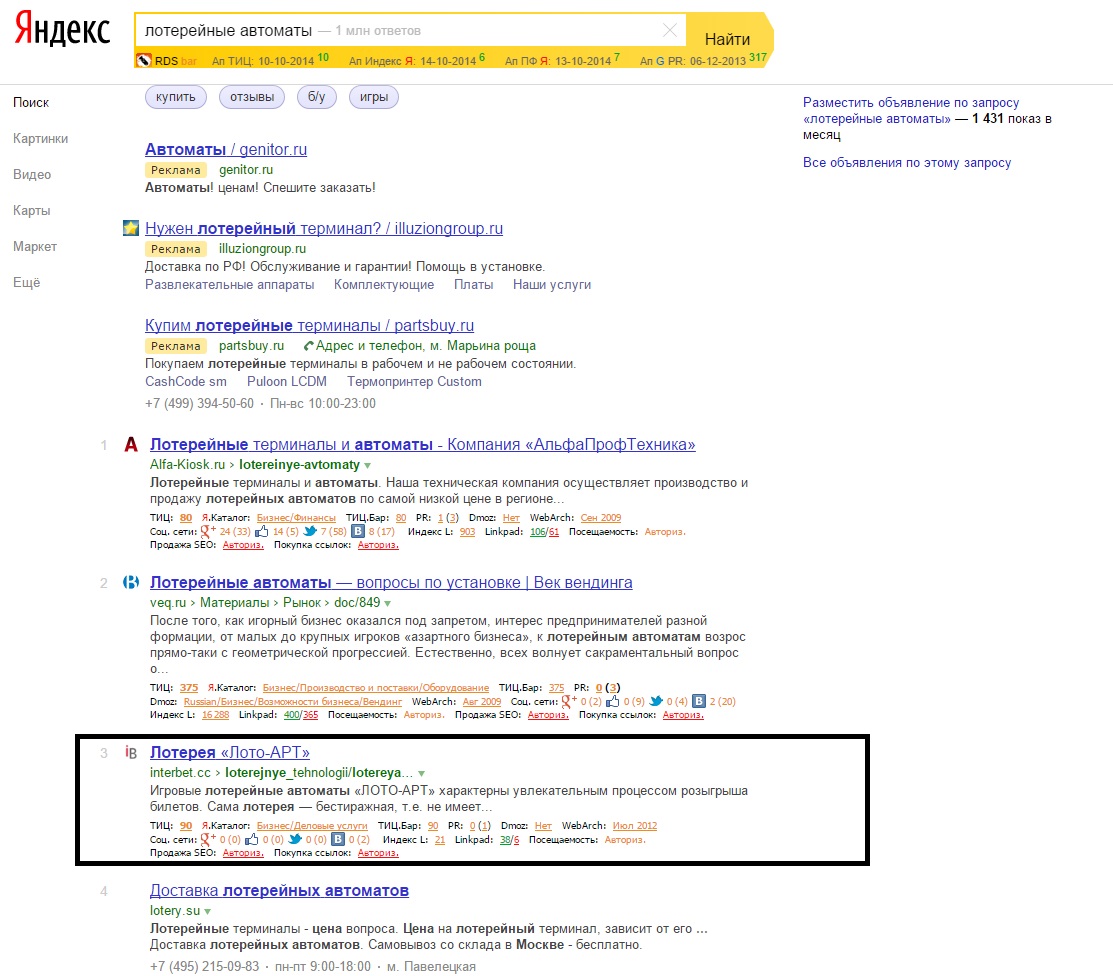Click the Yandex logo
Screen dimensions: 1113x976
pyautogui.click(x=62, y=30)
